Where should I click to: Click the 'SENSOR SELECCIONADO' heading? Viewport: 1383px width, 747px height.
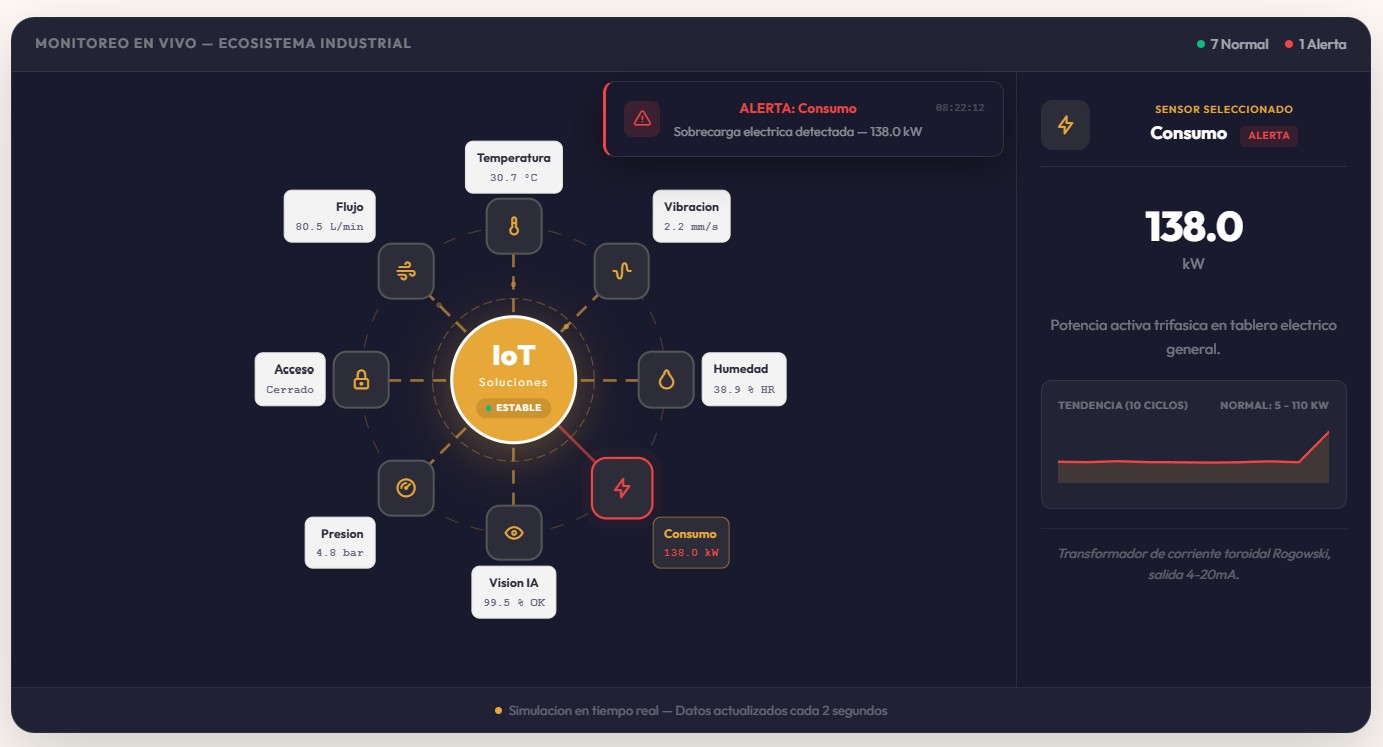[1224, 109]
